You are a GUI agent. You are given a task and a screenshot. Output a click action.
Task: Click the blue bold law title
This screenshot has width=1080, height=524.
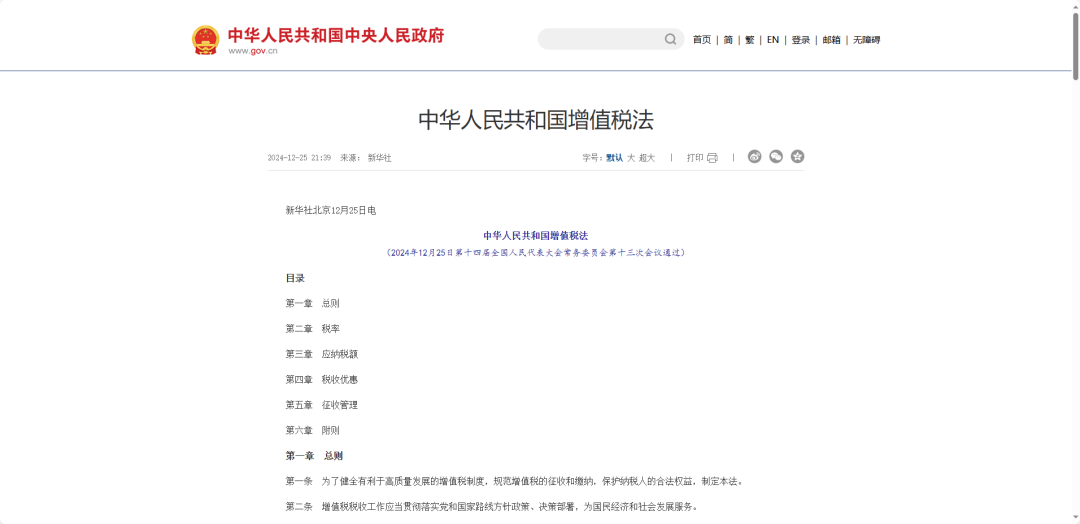coord(536,235)
